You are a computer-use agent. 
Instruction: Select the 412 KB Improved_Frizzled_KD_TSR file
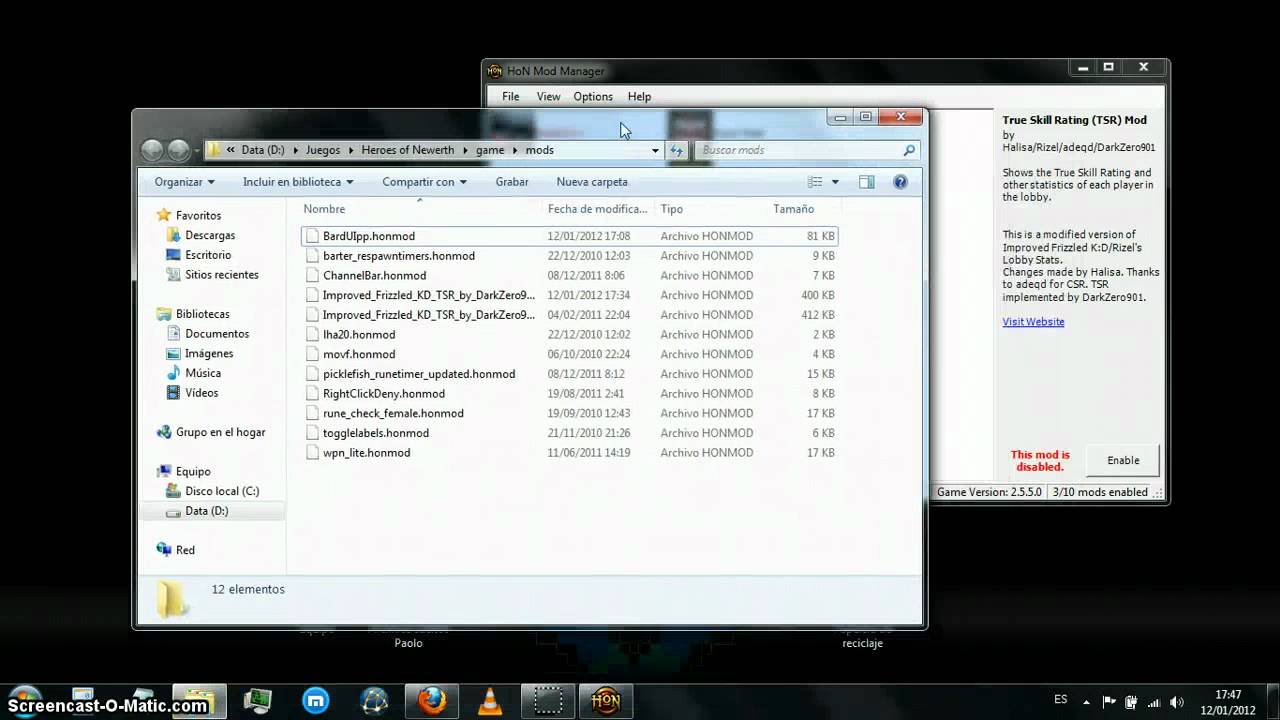tap(569, 315)
